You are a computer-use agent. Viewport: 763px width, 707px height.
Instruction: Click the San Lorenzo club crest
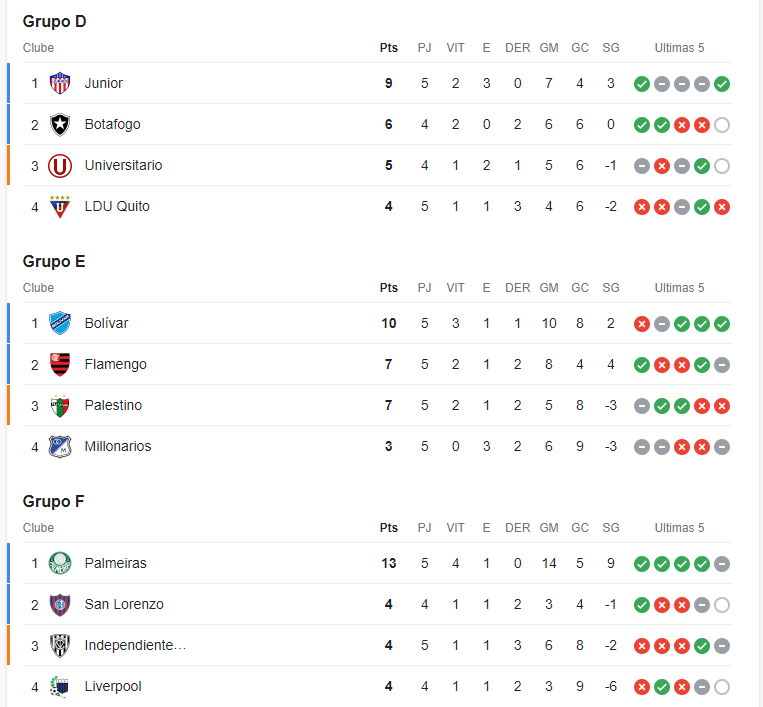click(60, 604)
